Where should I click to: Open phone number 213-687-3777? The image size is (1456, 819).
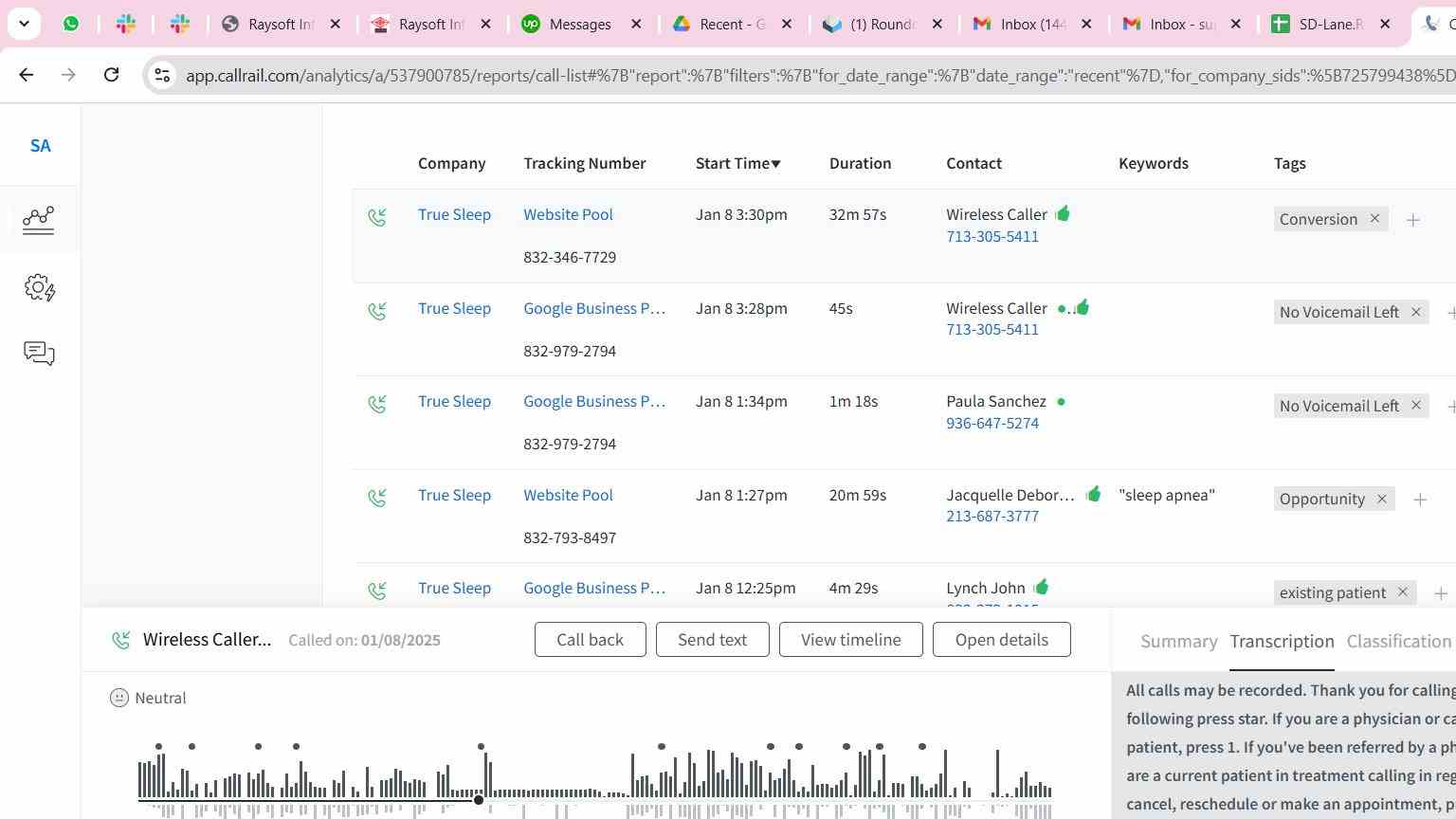click(992, 516)
